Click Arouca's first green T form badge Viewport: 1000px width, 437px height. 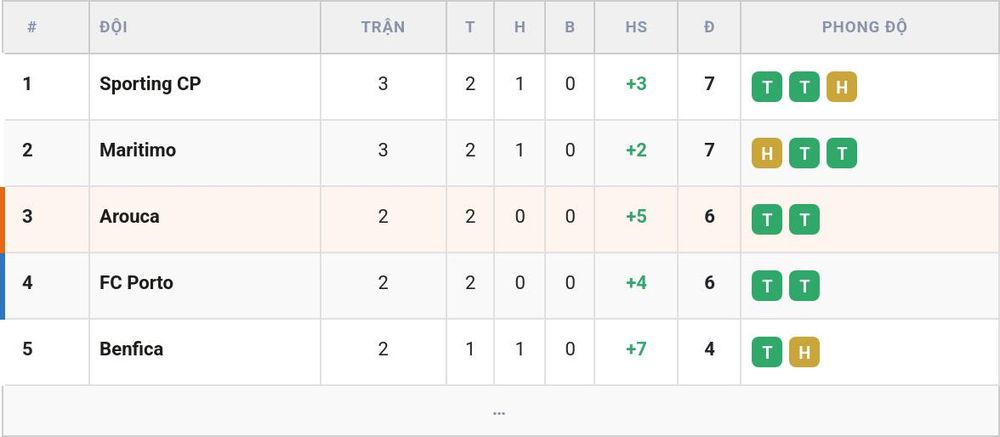pos(767,220)
